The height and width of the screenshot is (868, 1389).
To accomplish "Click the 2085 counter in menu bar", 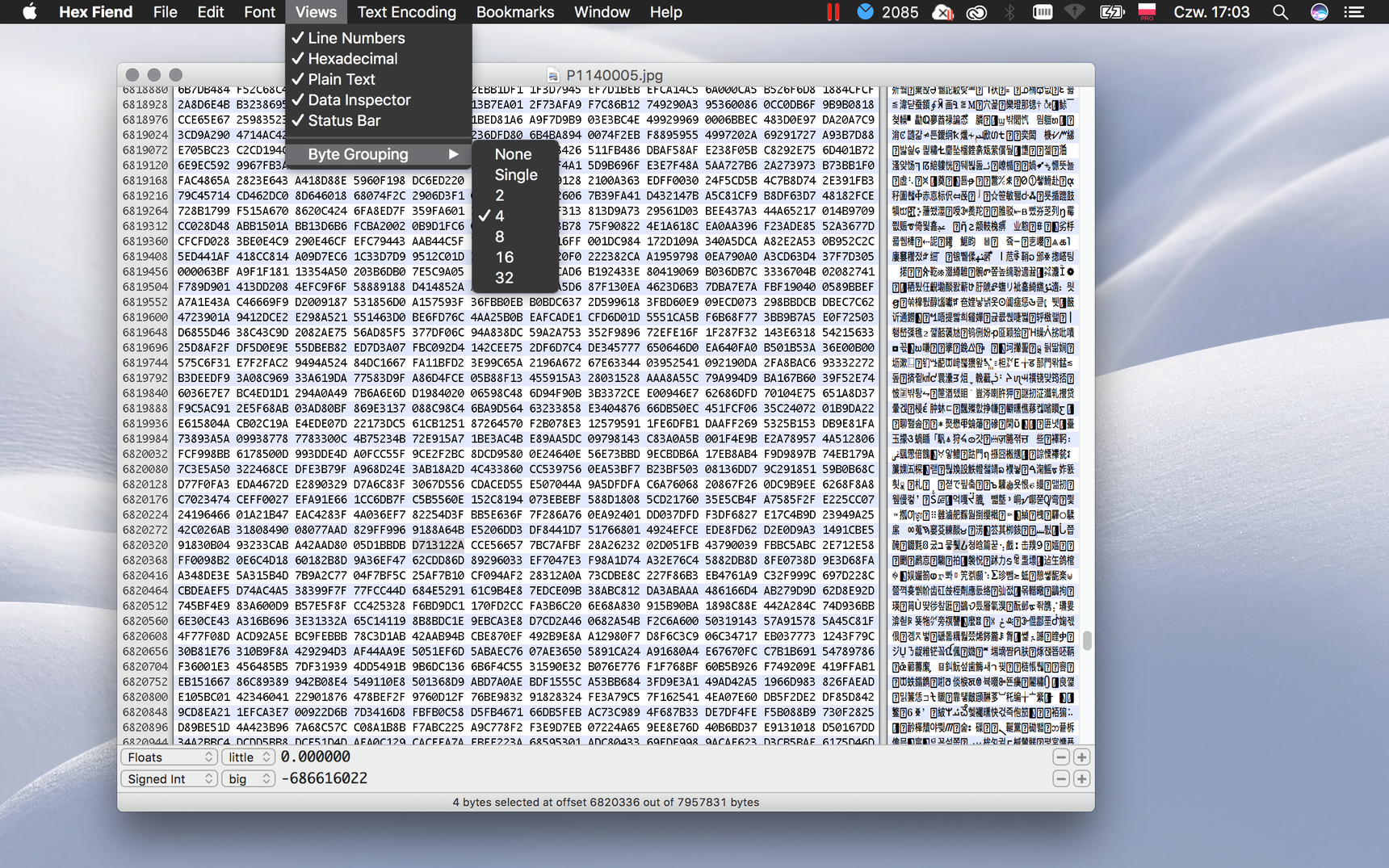I will (900, 12).
